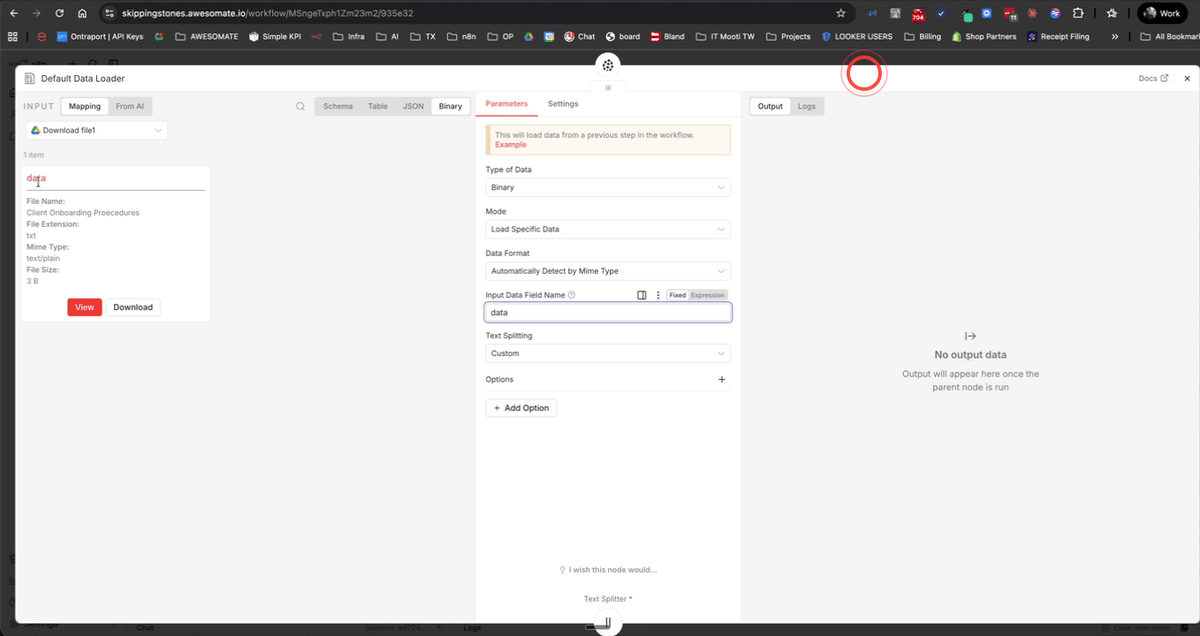Image resolution: width=1200 pixels, height=636 pixels.
Task: Click the extension icon with 704 badge
Action: [x=918, y=14]
